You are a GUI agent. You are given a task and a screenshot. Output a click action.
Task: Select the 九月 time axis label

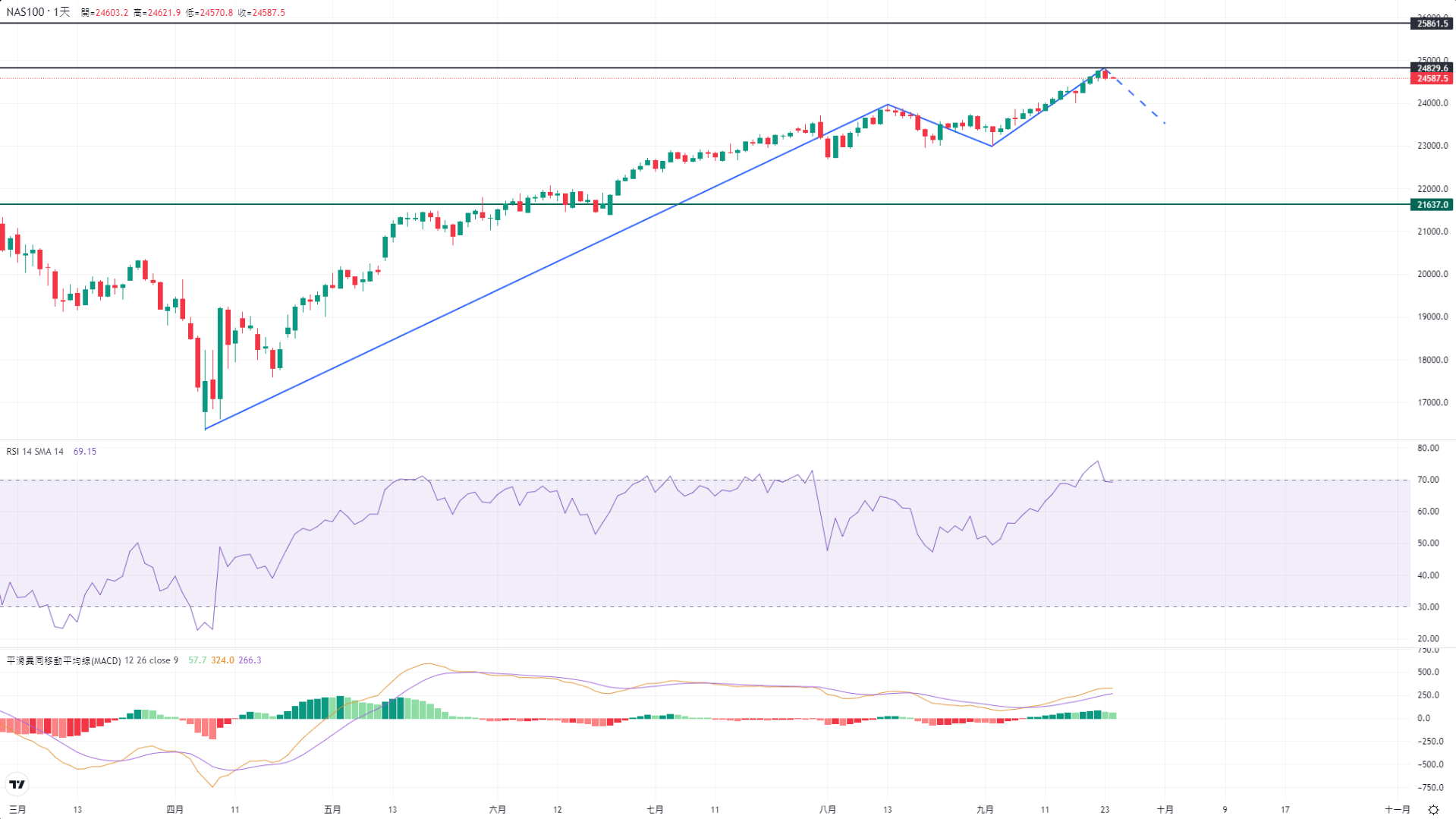pyautogui.click(x=985, y=810)
